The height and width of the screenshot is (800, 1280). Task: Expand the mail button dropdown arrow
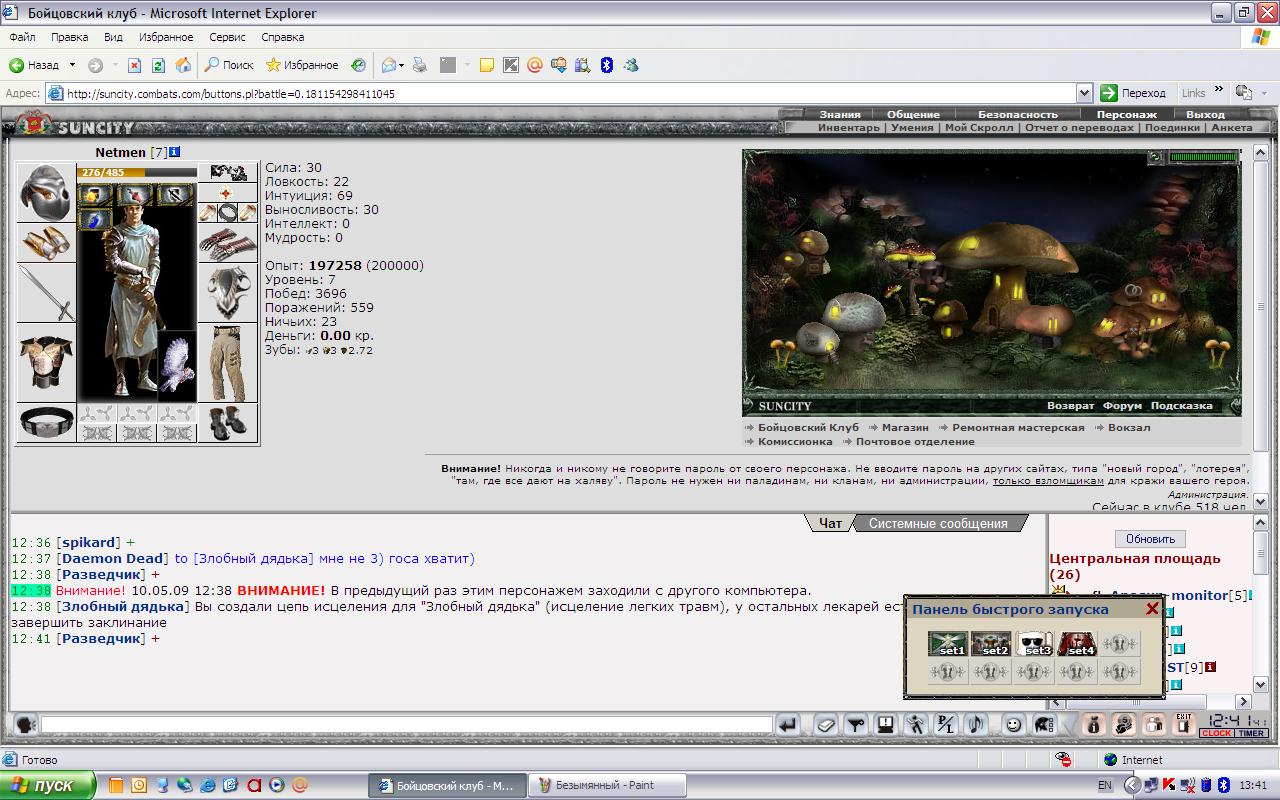click(402, 65)
